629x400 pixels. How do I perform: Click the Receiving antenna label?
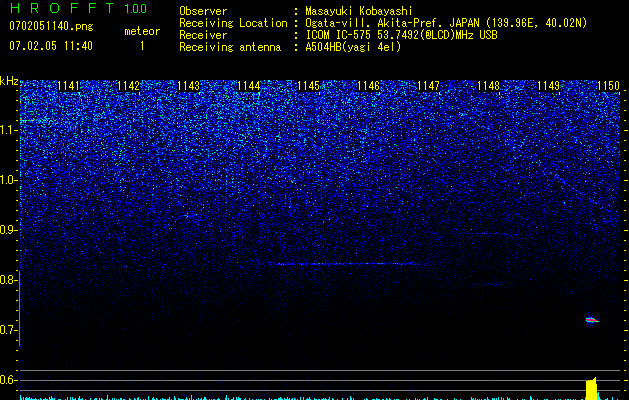[230, 47]
